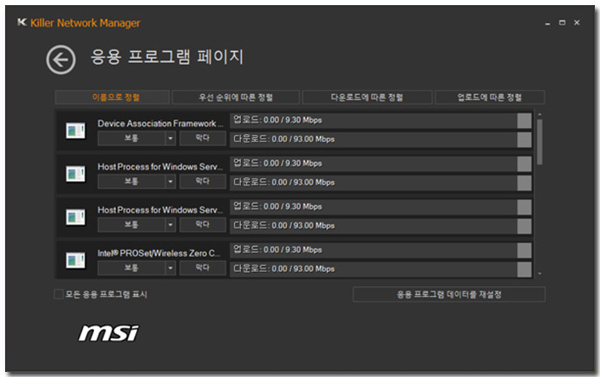Screen dimensions: 600x377
Task: Click 막다 block button for Device Association Framework
Action: [203, 138]
